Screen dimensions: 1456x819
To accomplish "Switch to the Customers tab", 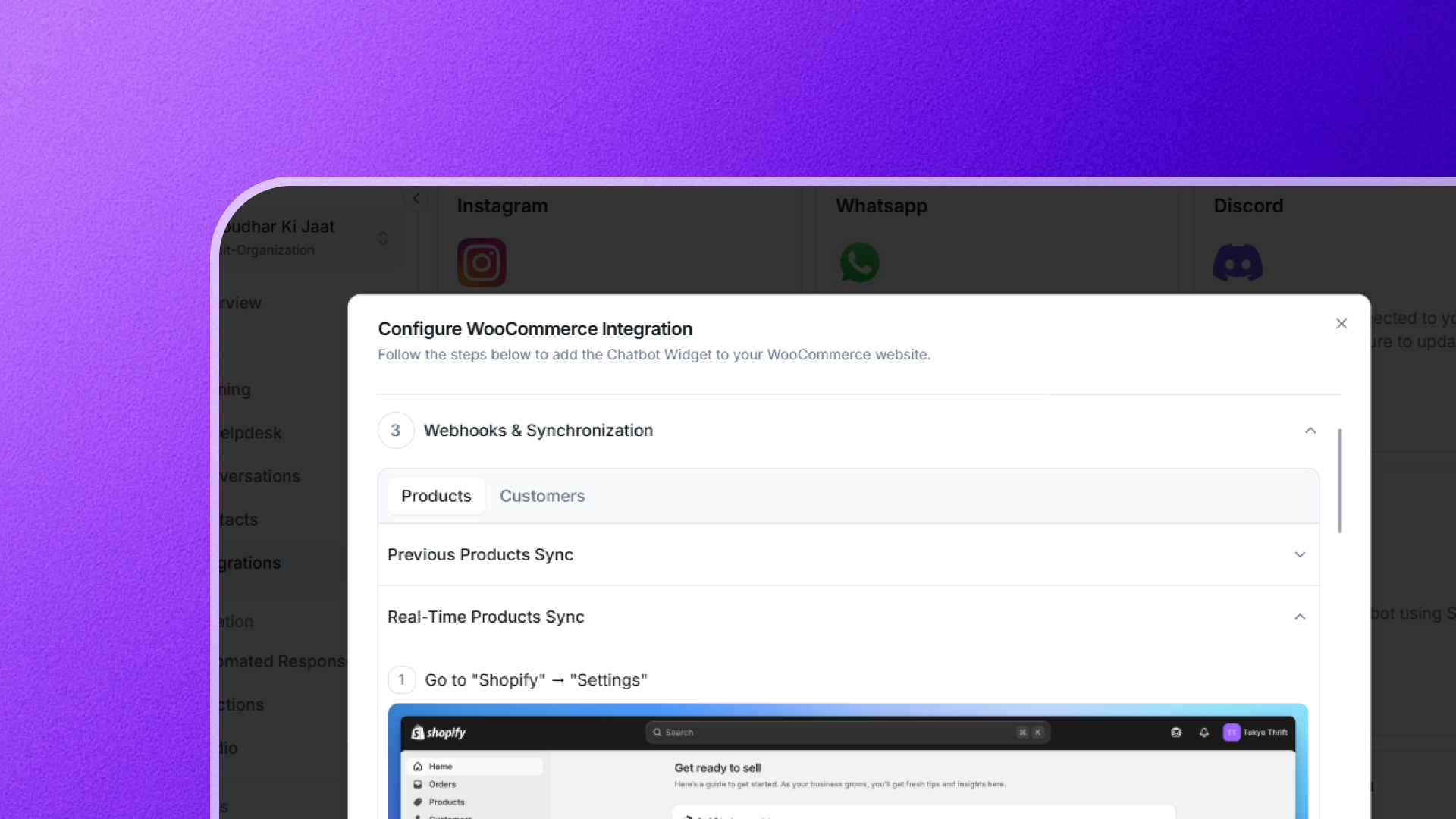I will point(541,496).
